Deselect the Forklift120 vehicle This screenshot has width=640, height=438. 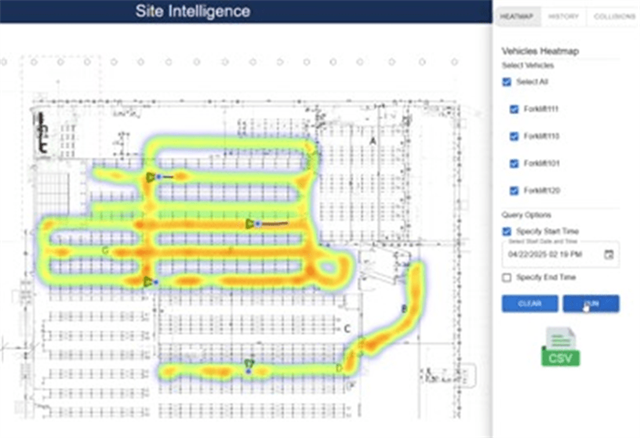[514, 190]
